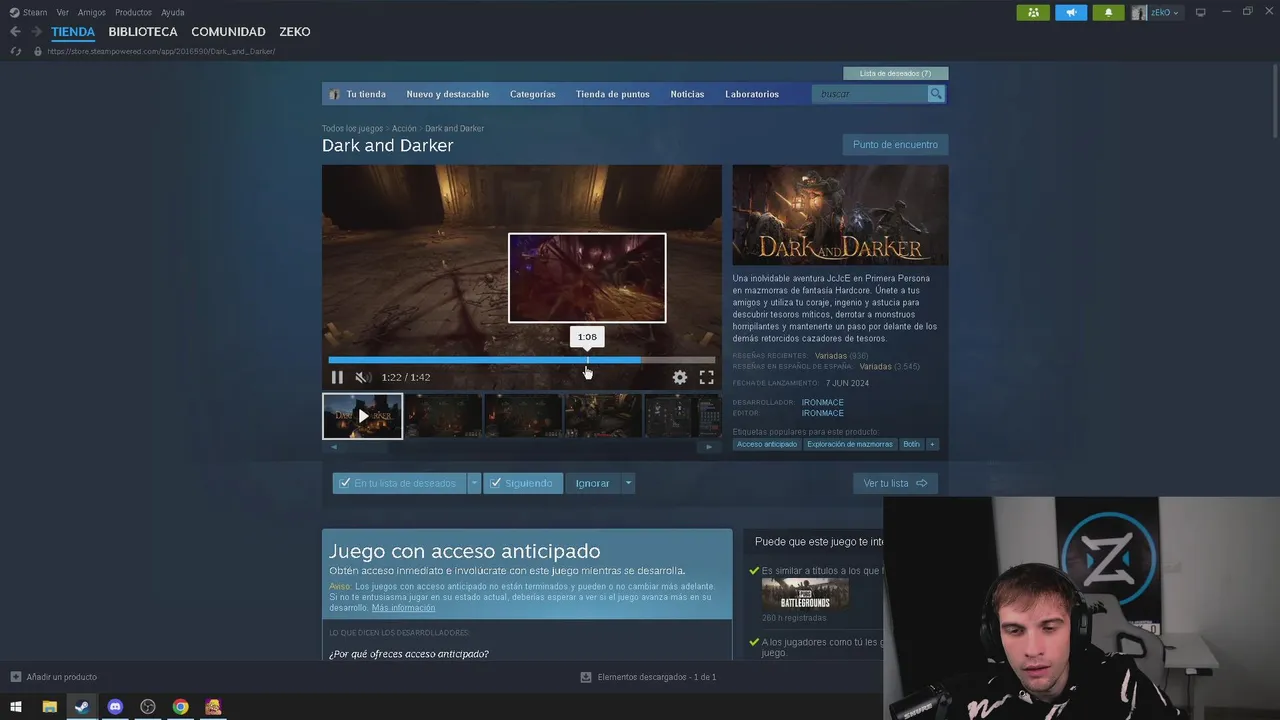Select the second media thumbnail
1280x720 pixels.
pyautogui.click(x=443, y=416)
